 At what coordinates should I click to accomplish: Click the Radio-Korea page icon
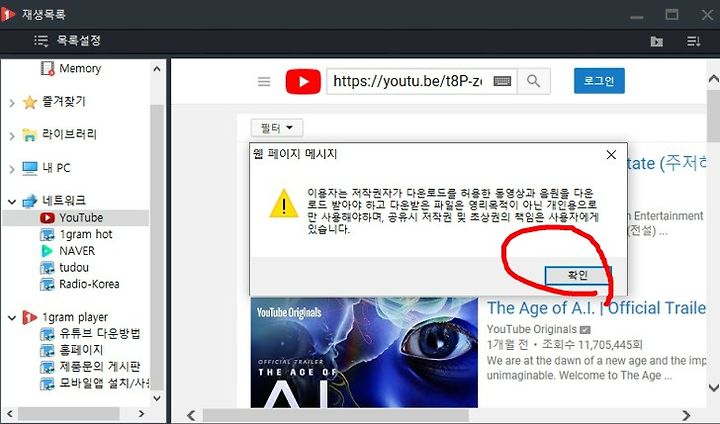click(x=47, y=284)
